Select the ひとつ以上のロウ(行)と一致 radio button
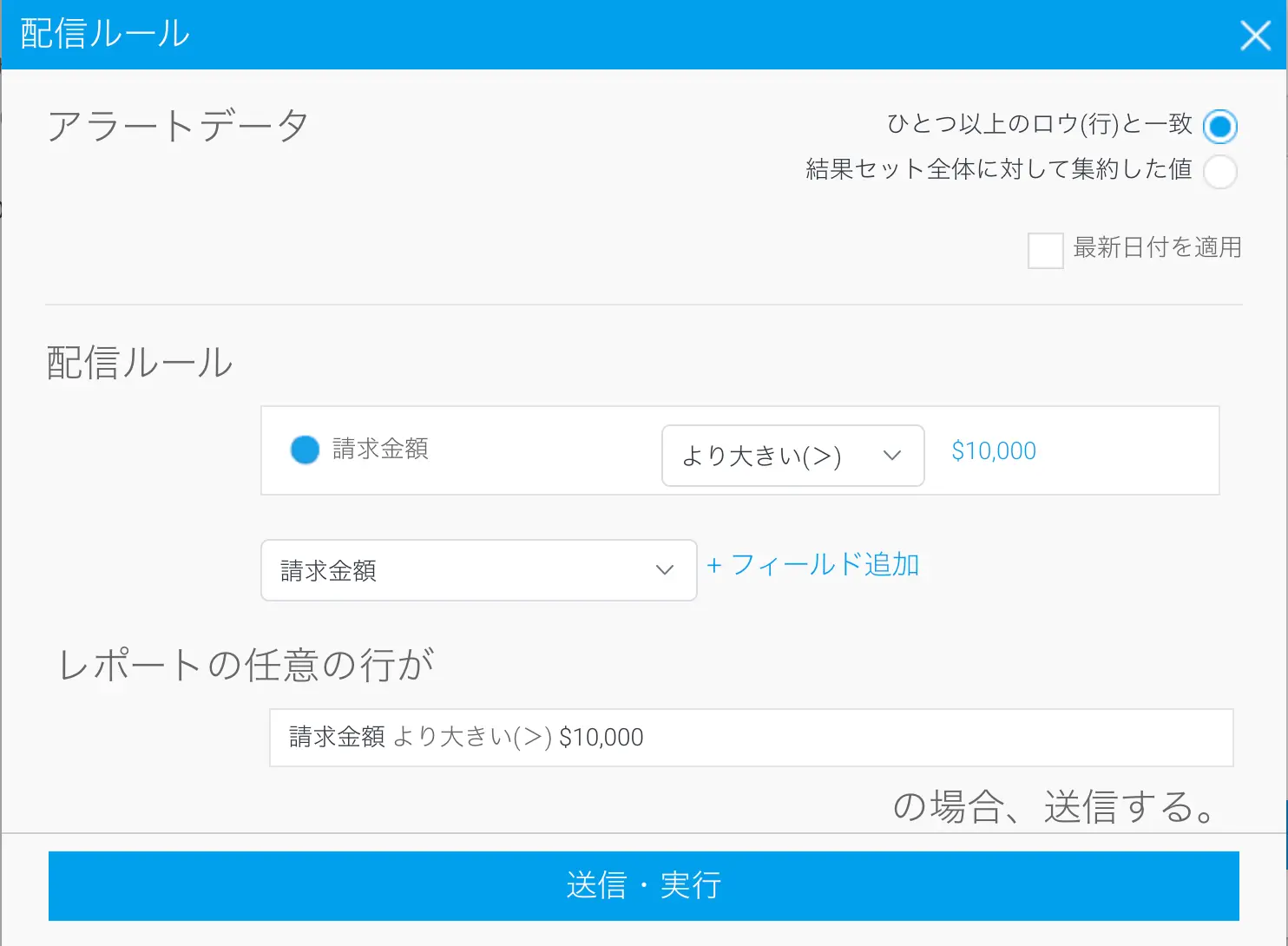Image resolution: width=1288 pixels, height=946 pixels. [x=1219, y=127]
